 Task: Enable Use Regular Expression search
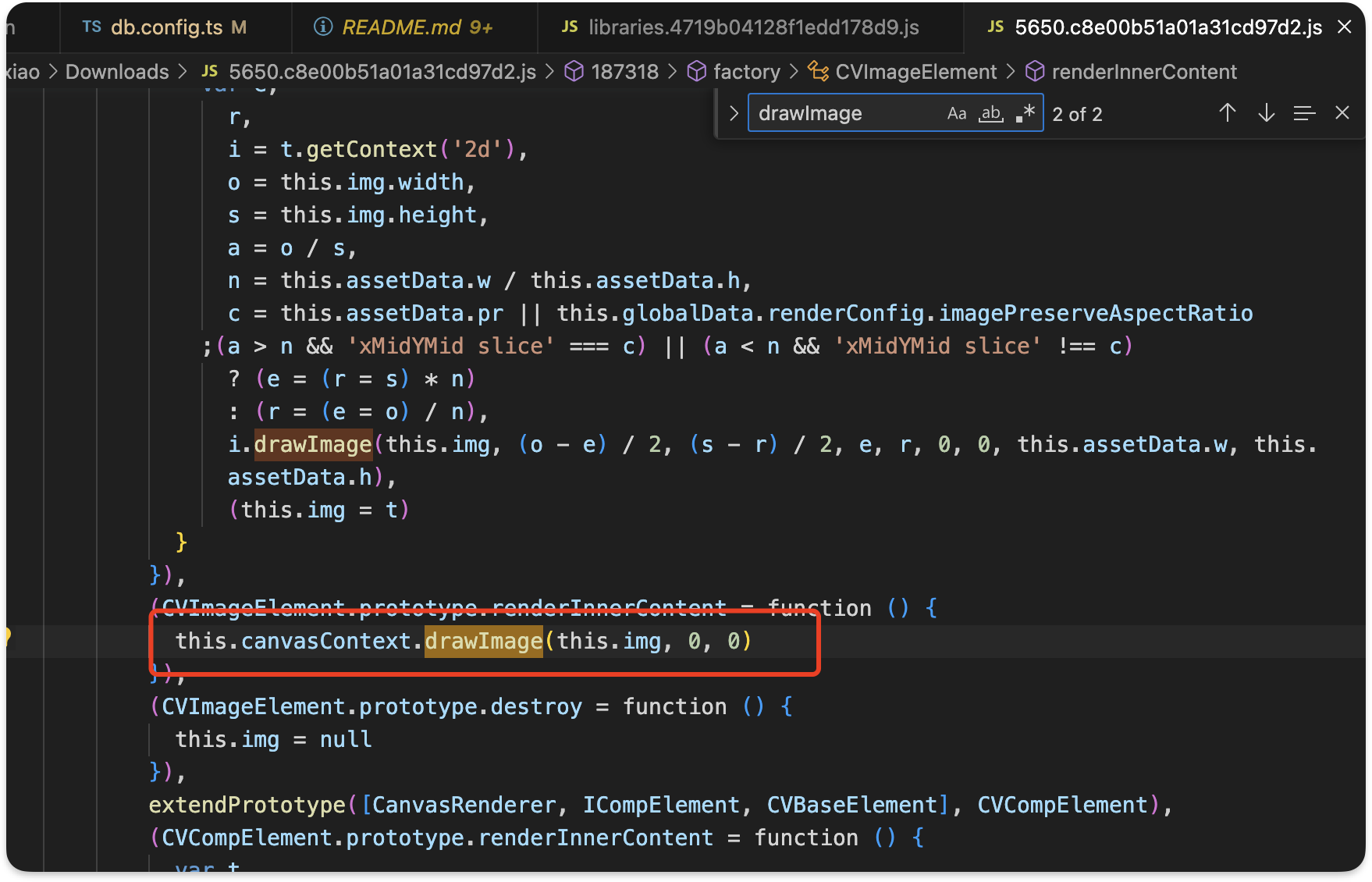(1025, 114)
